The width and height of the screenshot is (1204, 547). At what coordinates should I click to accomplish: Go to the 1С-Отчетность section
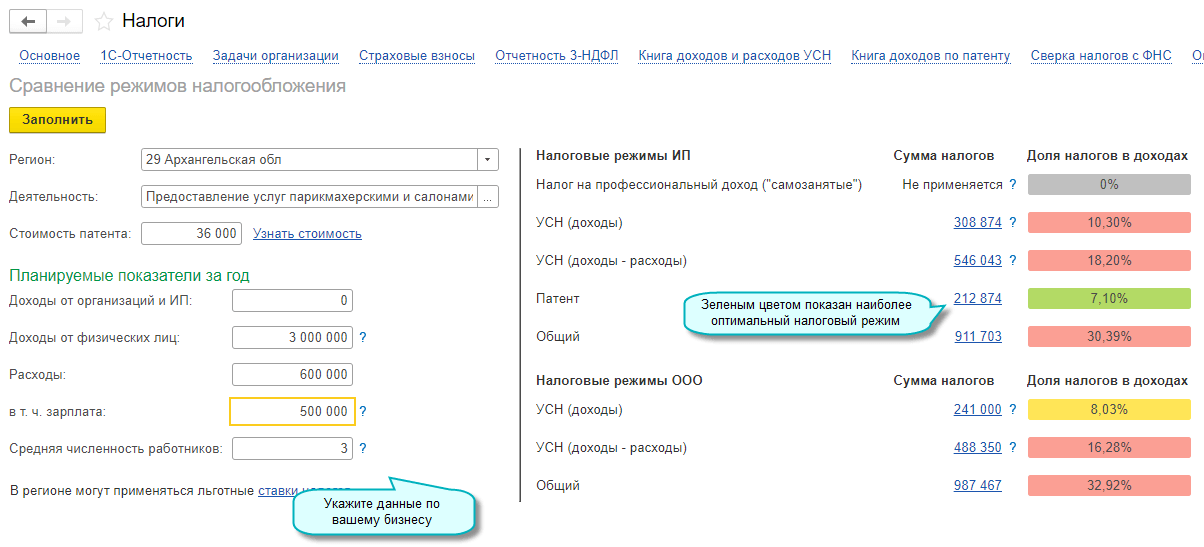pos(146,56)
